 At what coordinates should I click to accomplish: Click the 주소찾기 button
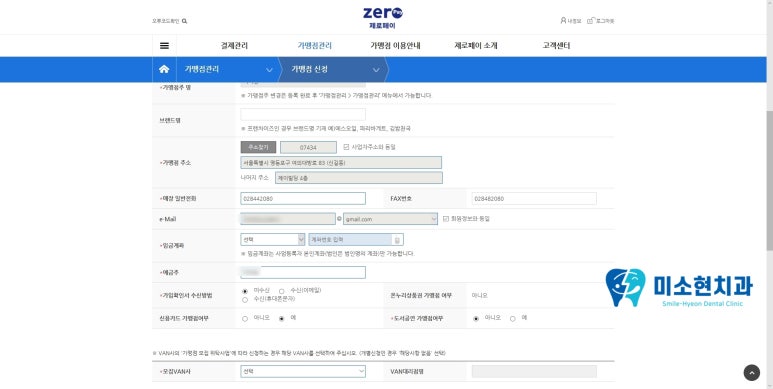(x=258, y=147)
